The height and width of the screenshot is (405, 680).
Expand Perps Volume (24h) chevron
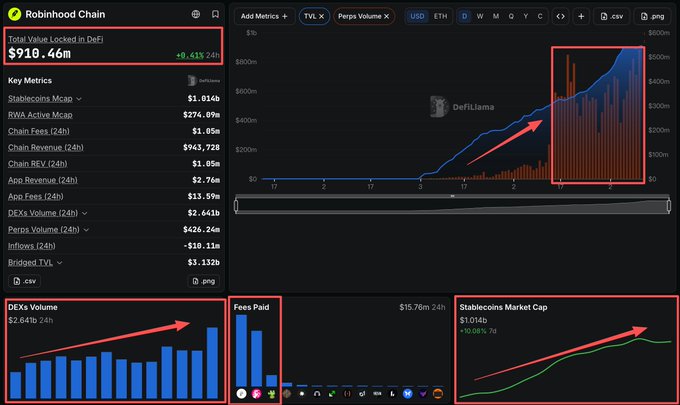click(x=86, y=230)
